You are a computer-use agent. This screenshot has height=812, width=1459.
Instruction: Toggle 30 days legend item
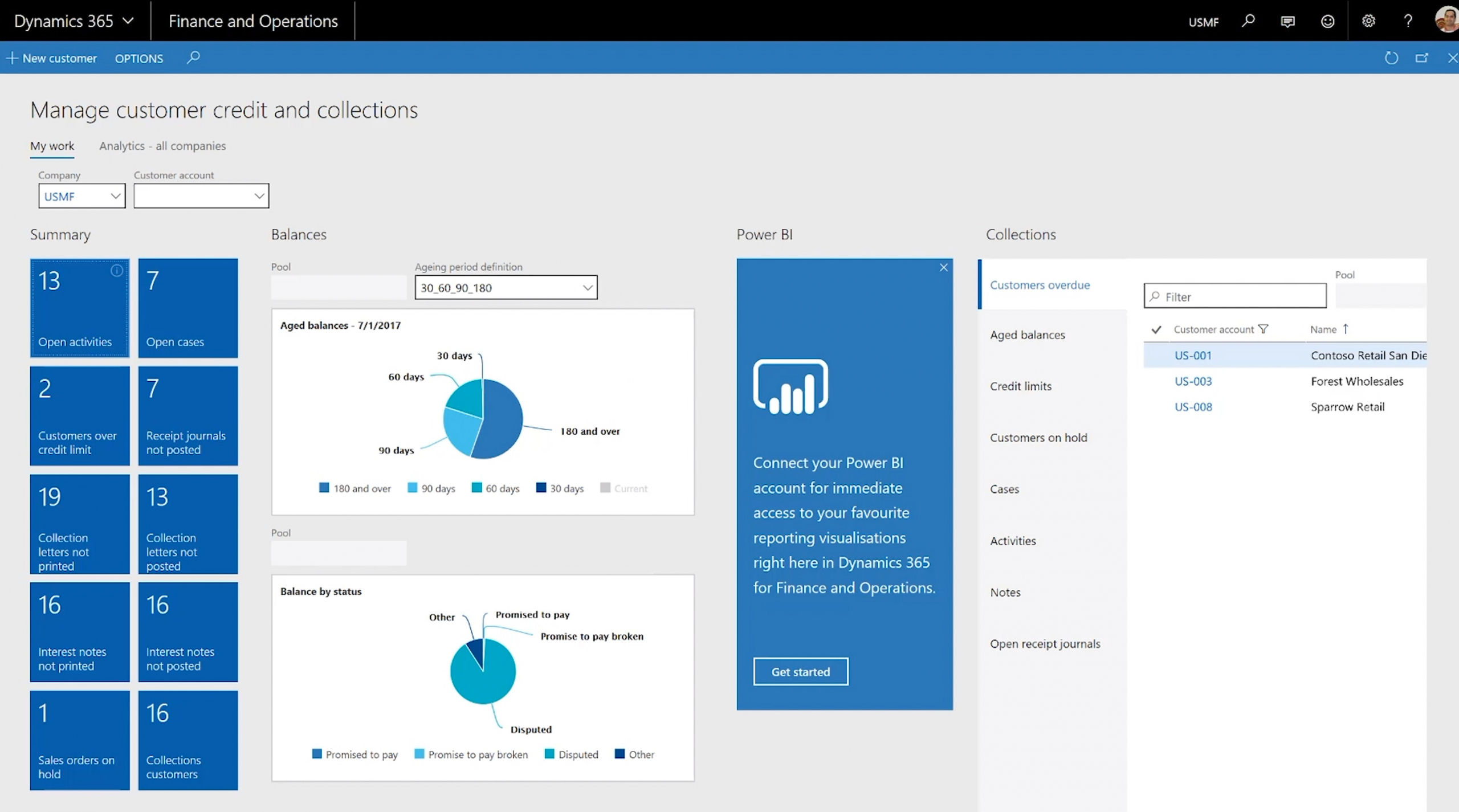560,488
